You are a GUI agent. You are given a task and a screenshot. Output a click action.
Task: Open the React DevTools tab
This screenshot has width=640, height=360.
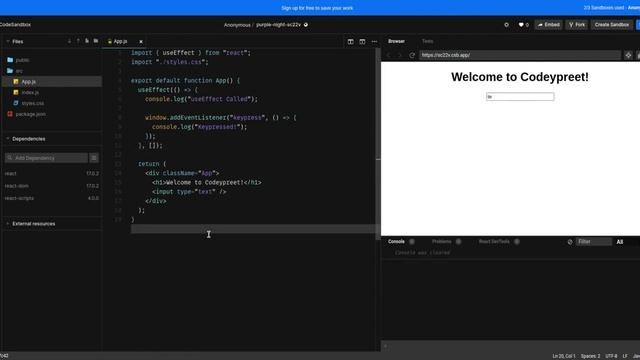pyautogui.click(x=494, y=242)
